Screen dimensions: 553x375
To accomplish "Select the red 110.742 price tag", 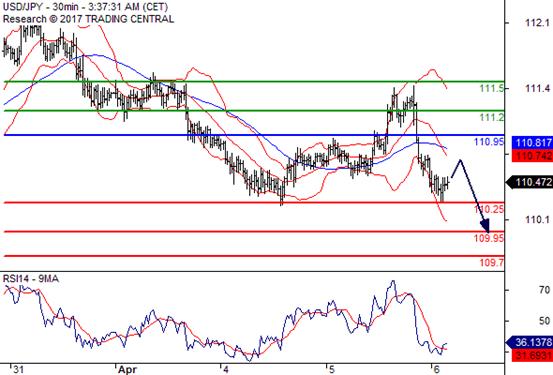I will [533, 156].
